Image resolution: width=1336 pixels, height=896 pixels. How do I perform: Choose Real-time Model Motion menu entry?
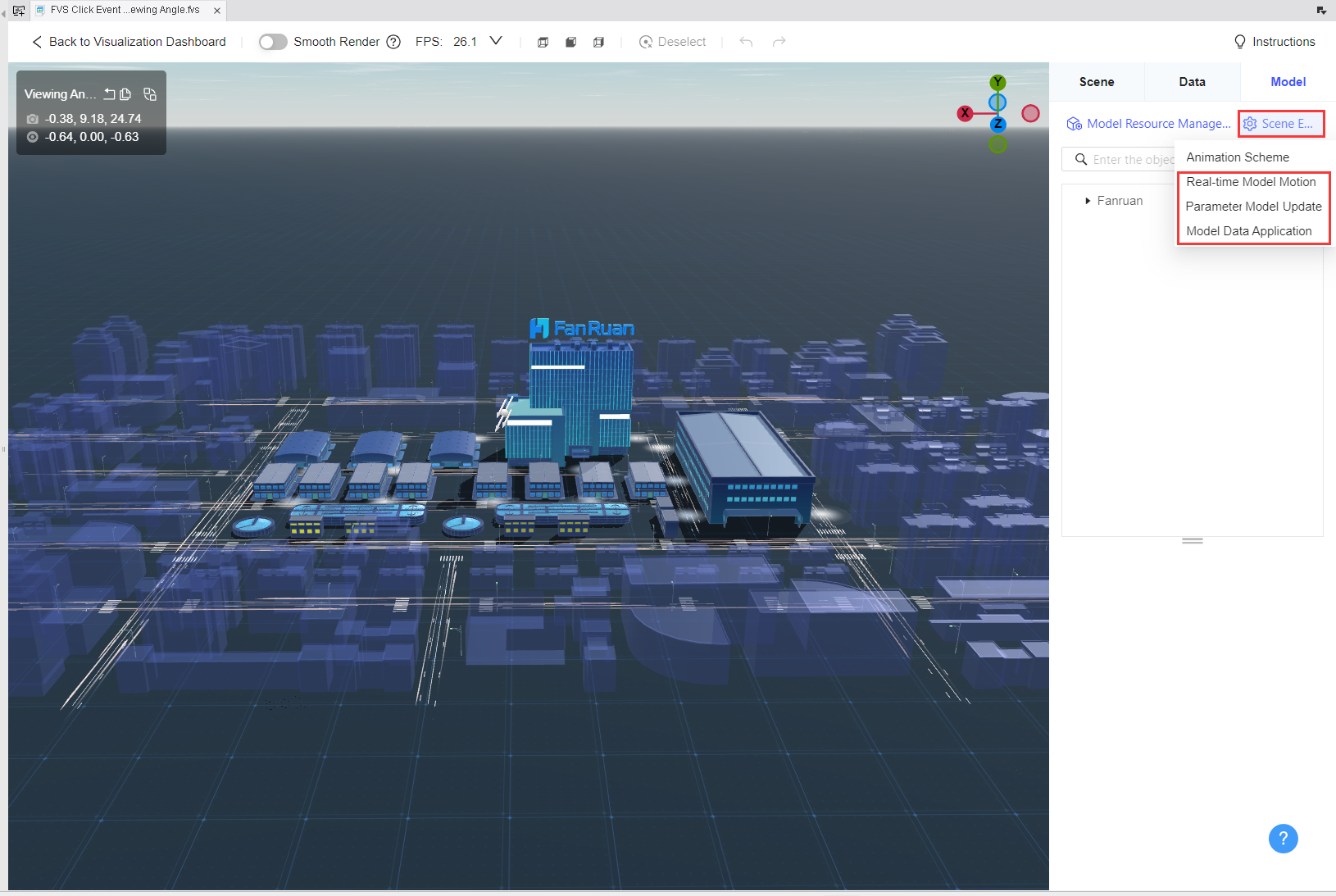click(1252, 182)
